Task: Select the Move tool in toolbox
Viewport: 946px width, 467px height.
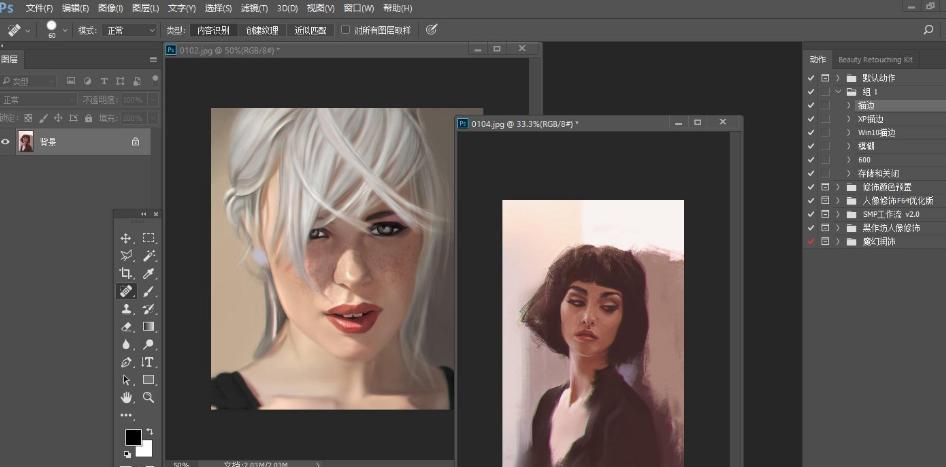Action: click(x=126, y=238)
